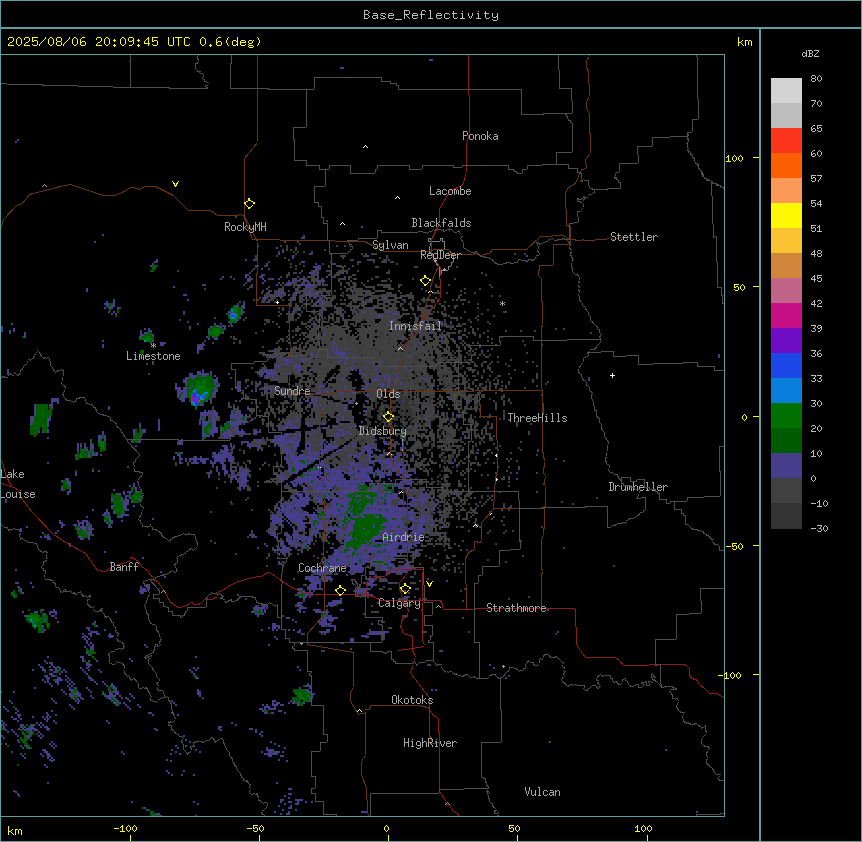Image resolution: width=862 pixels, height=842 pixels.
Task: Click the purple swatch between 39 and 36
Action: (786, 341)
